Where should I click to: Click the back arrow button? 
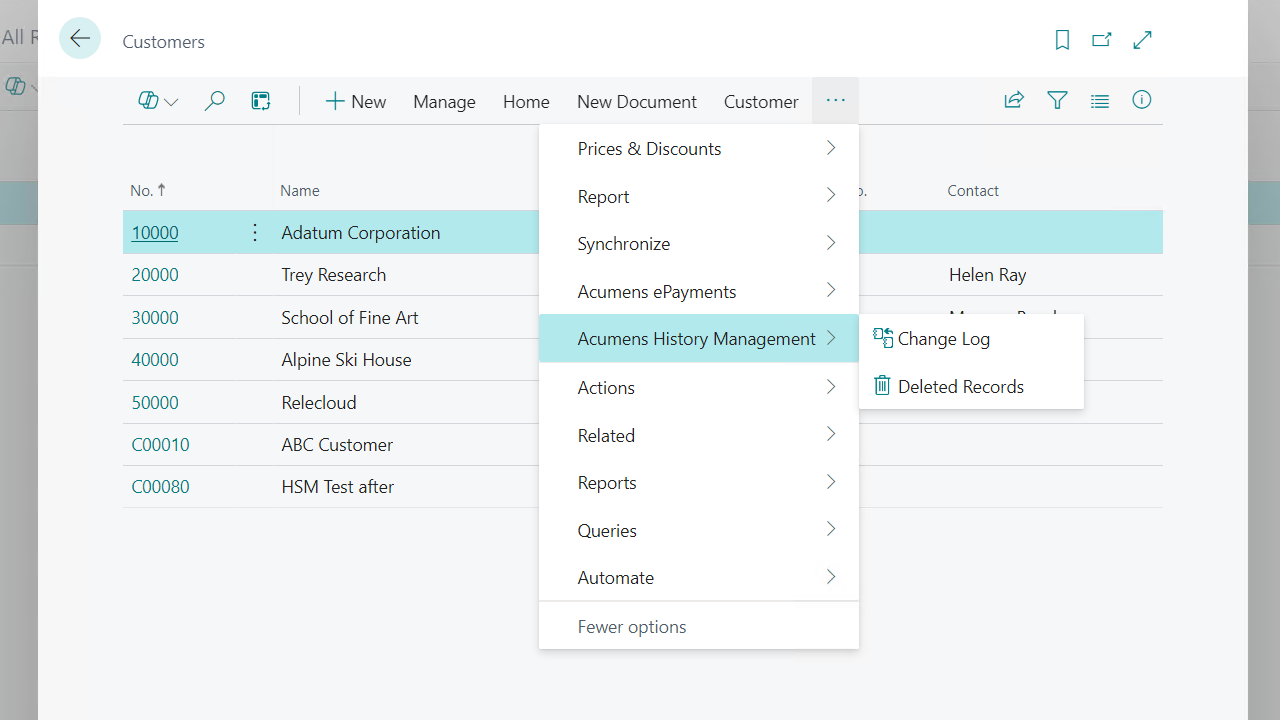click(x=80, y=39)
